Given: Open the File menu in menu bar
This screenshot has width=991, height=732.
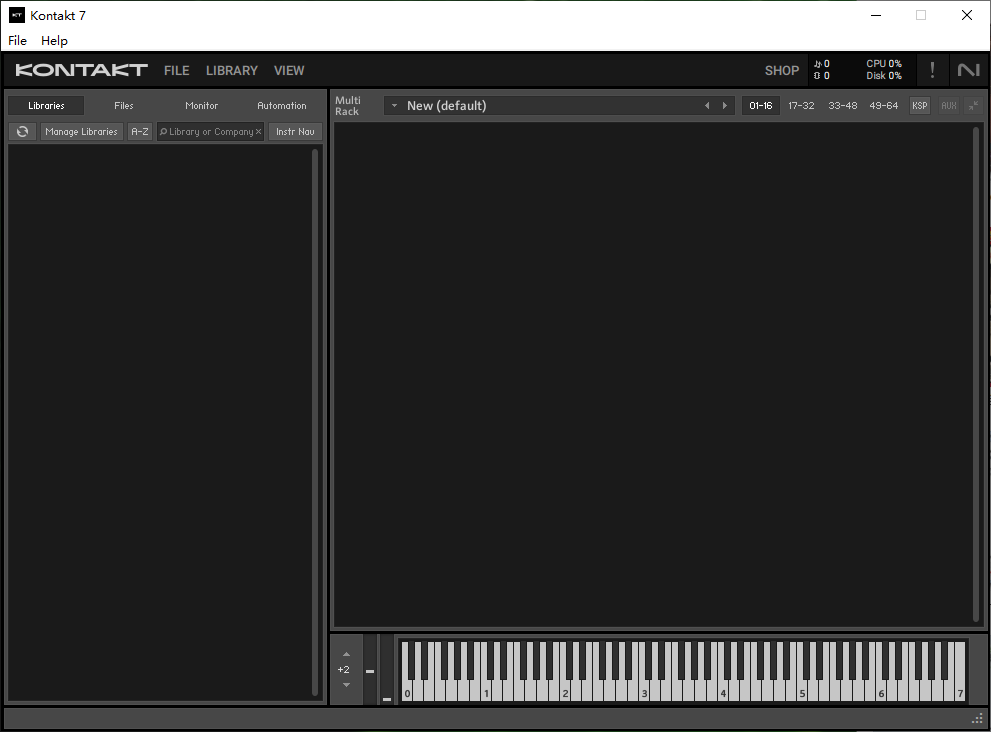Looking at the screenshot, I should [17, 40].
